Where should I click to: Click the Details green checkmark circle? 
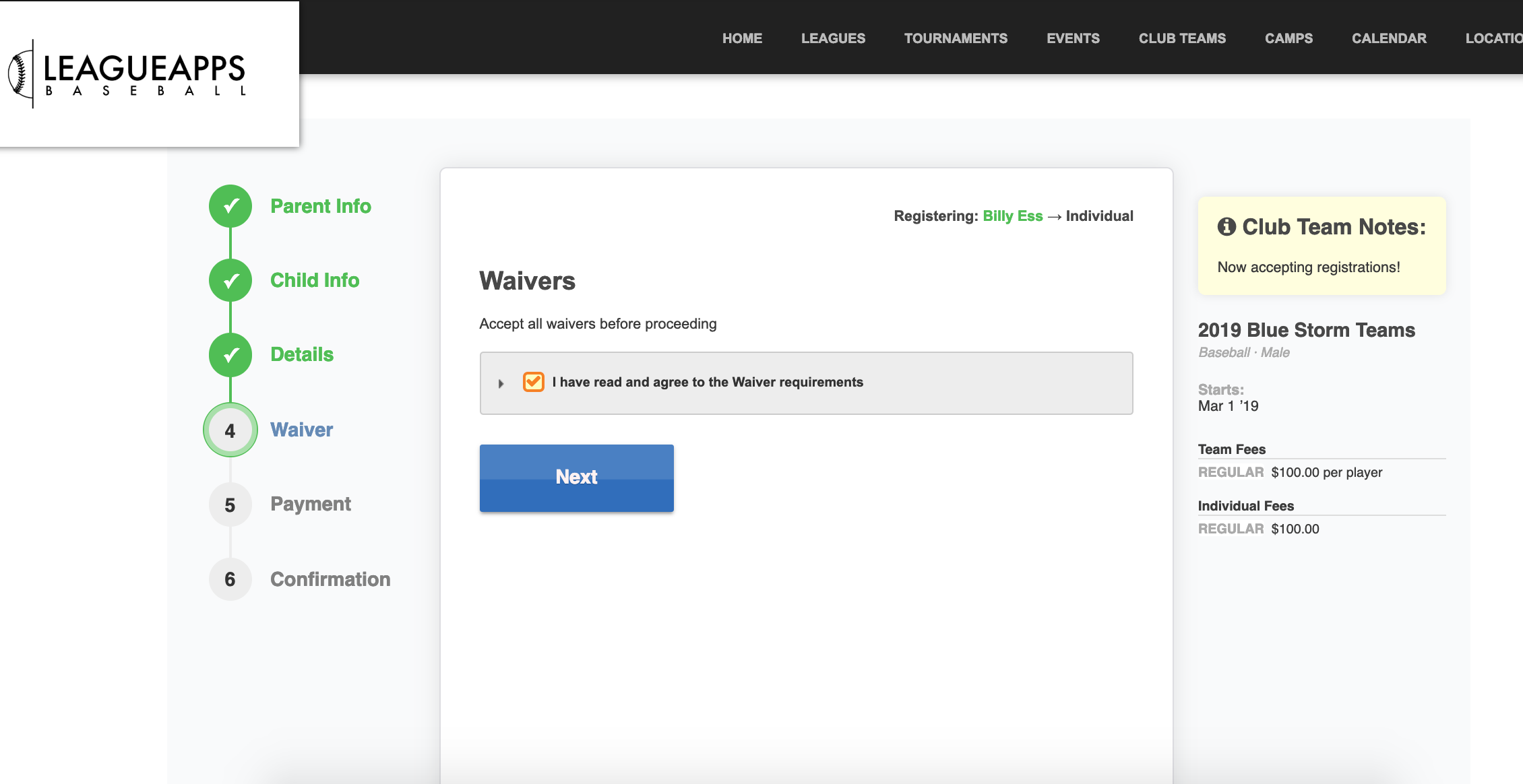[x=230, y=354]
